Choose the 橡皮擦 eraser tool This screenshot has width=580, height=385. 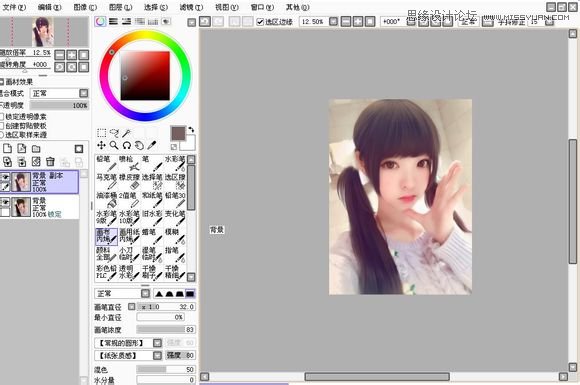point(129,181)
